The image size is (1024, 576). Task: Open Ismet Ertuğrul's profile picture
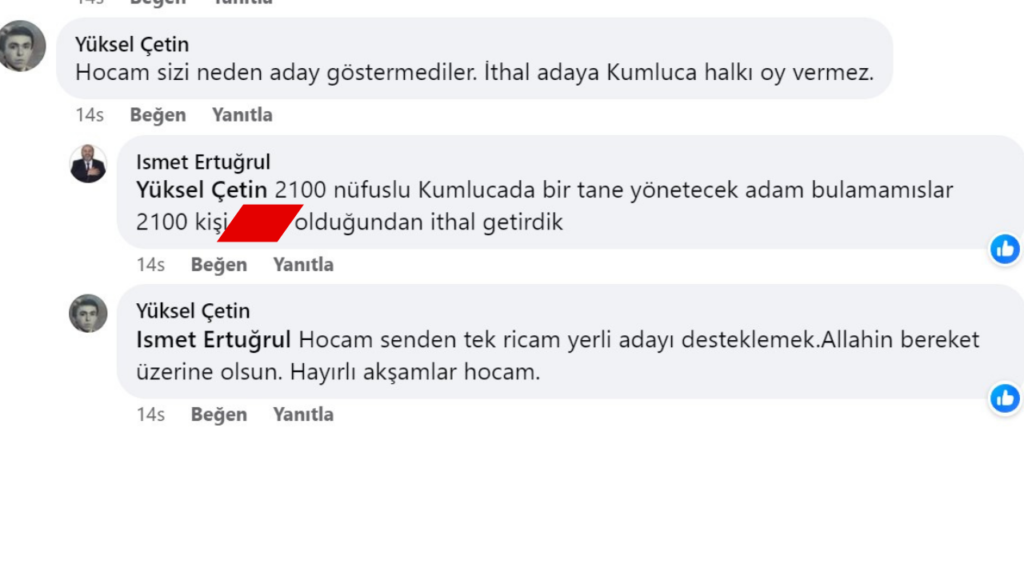(x=88, y=164)
